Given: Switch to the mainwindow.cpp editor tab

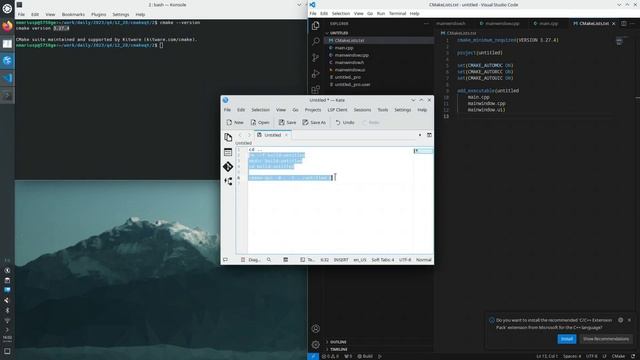Looking at the screenshot, I should point(499,24).
